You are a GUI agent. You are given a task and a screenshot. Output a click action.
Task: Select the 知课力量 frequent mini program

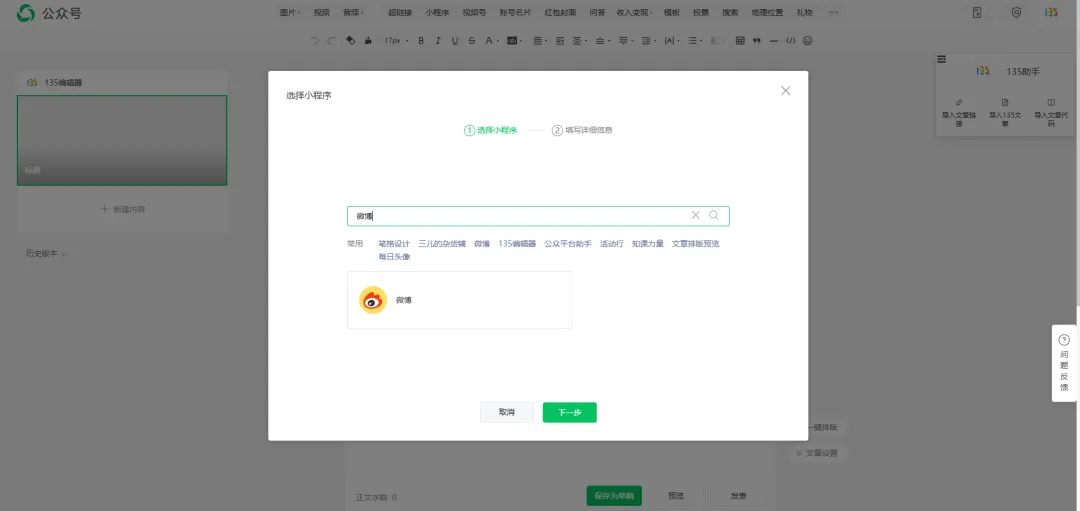coord(648,244)
